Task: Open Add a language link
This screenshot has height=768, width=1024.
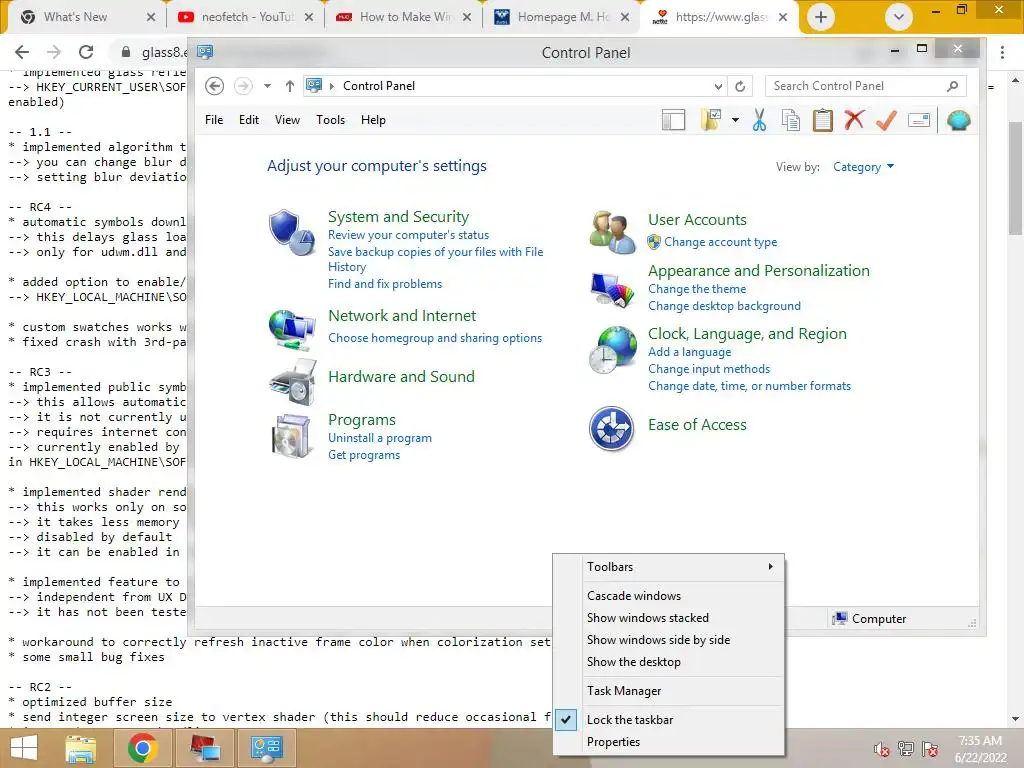Action: pyautogui.click(x=689, y=352)
